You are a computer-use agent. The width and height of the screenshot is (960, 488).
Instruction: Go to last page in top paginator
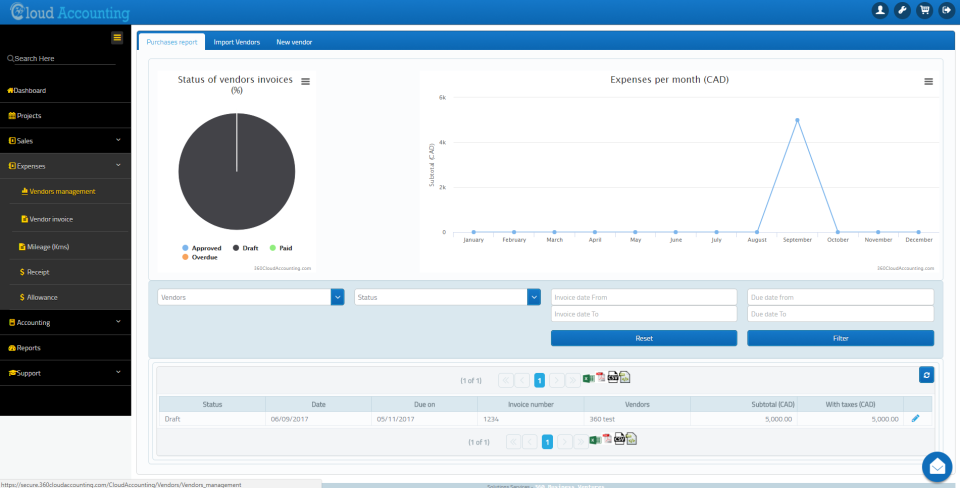(x=573, y=380)
